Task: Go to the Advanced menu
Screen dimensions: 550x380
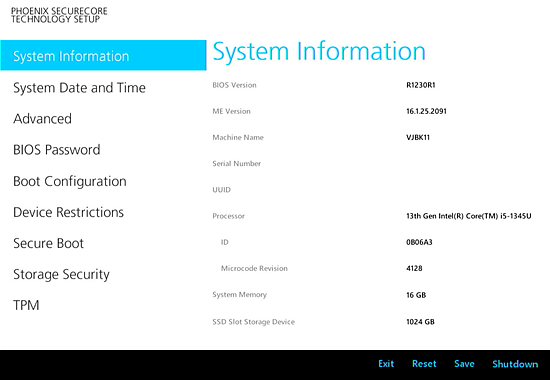Action: click(42, 119)
